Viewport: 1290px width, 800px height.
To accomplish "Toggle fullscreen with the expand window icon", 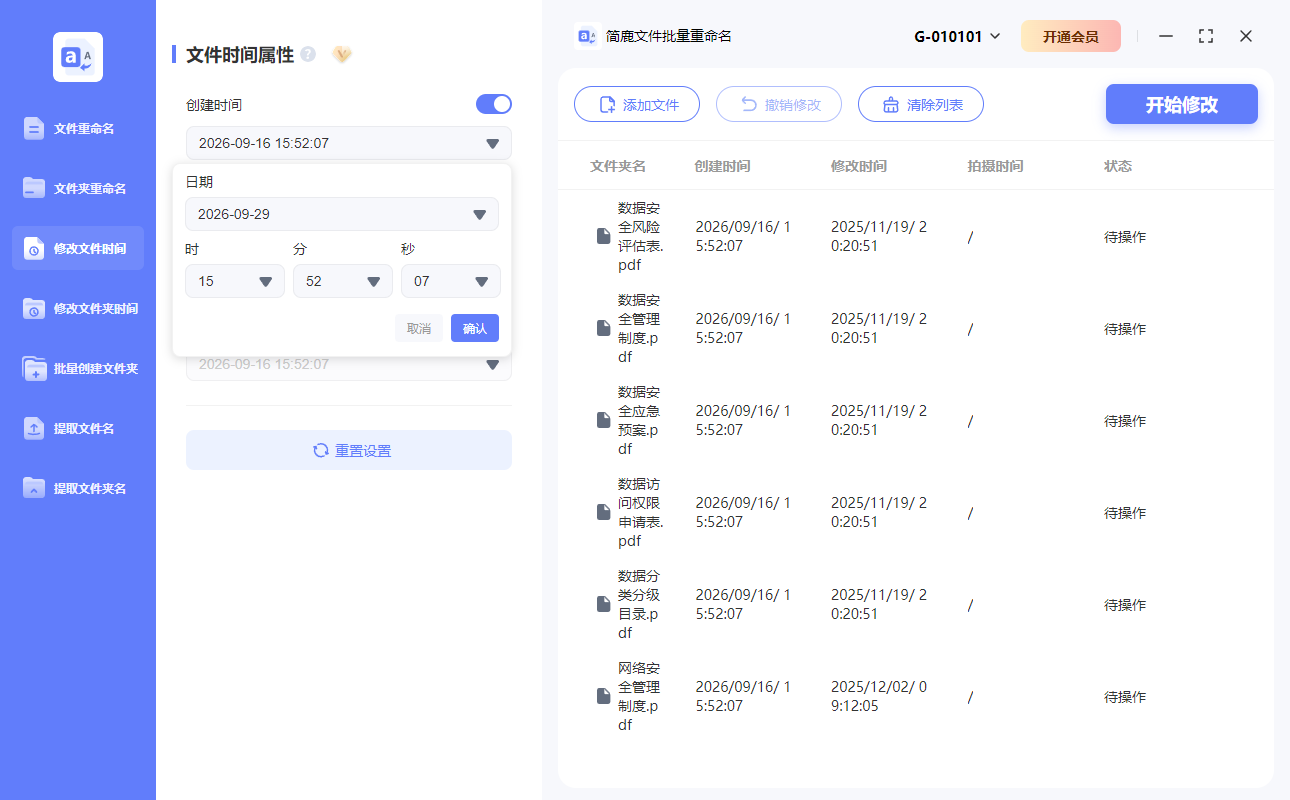I will pos(1206,36).
